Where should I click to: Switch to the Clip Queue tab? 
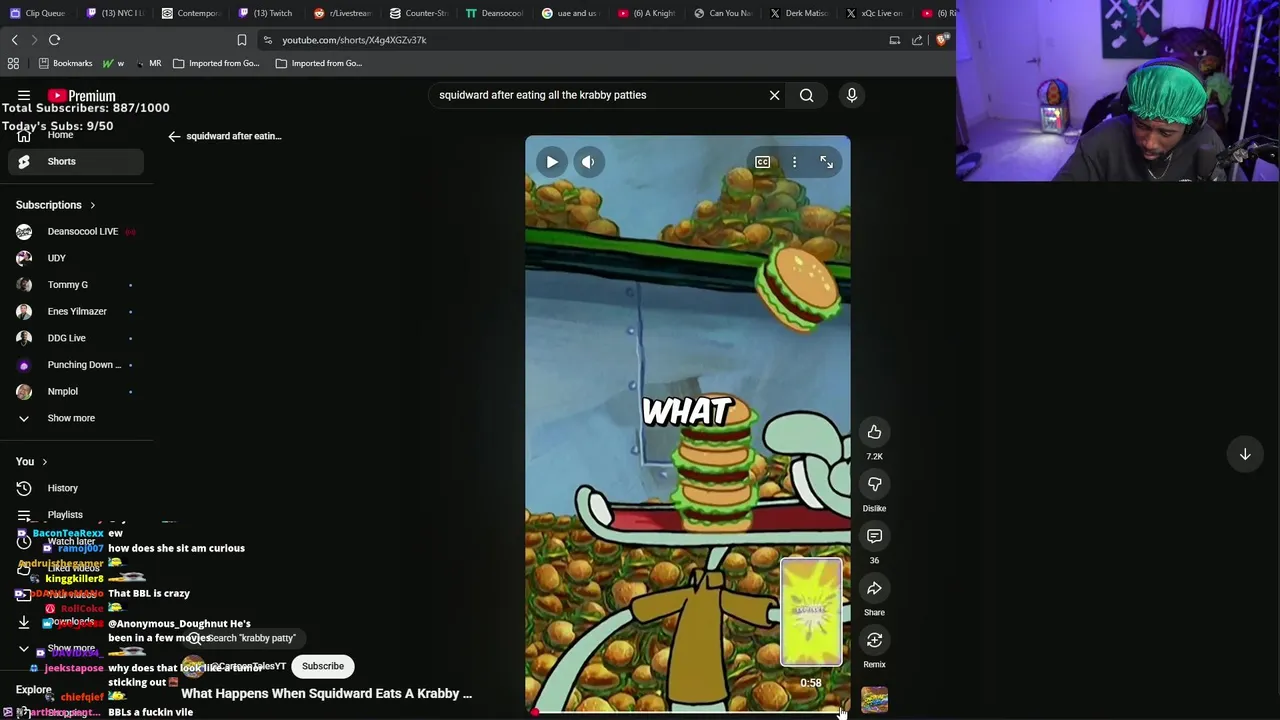[38, 13]
